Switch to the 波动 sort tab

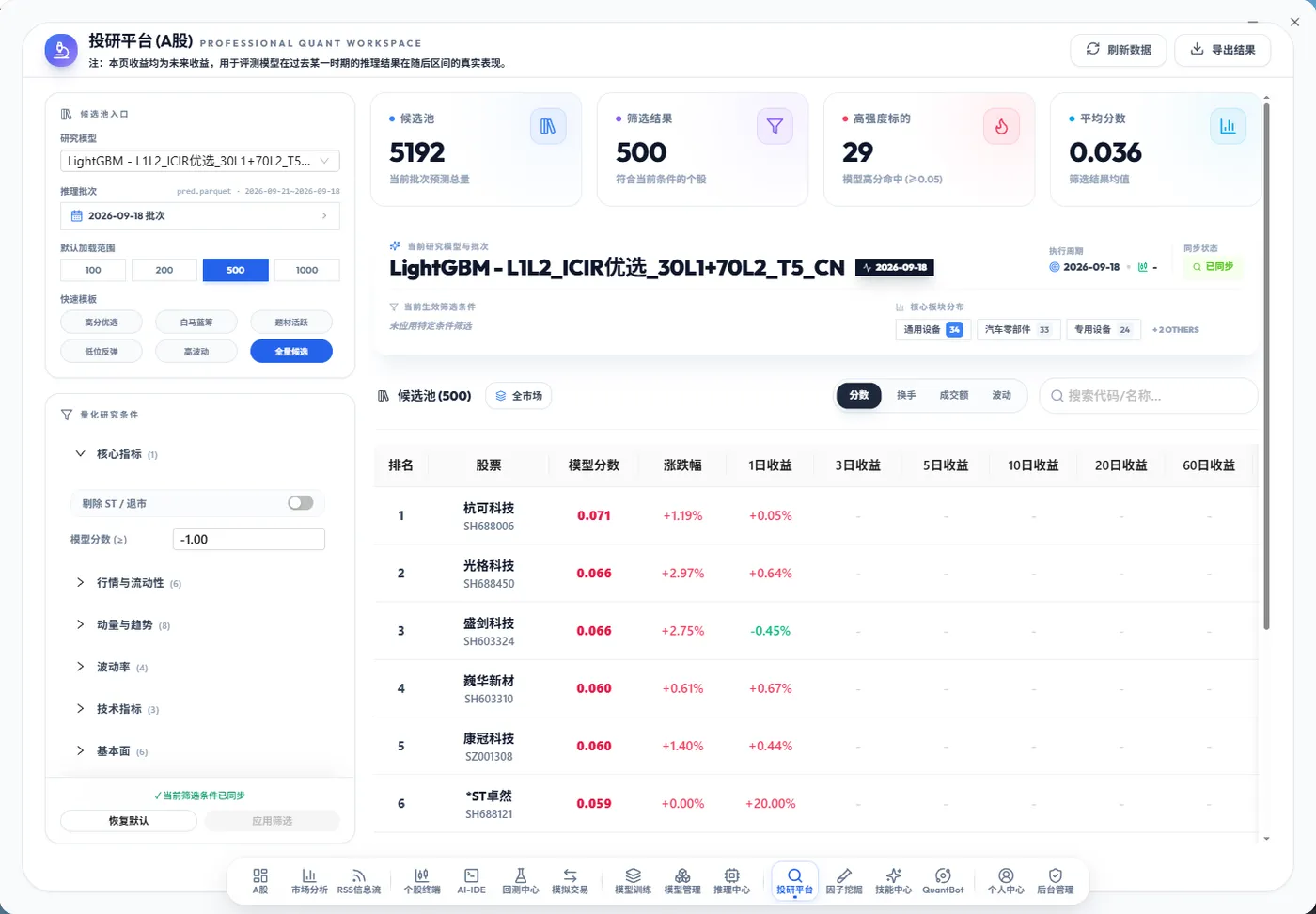pos(1002,396)
